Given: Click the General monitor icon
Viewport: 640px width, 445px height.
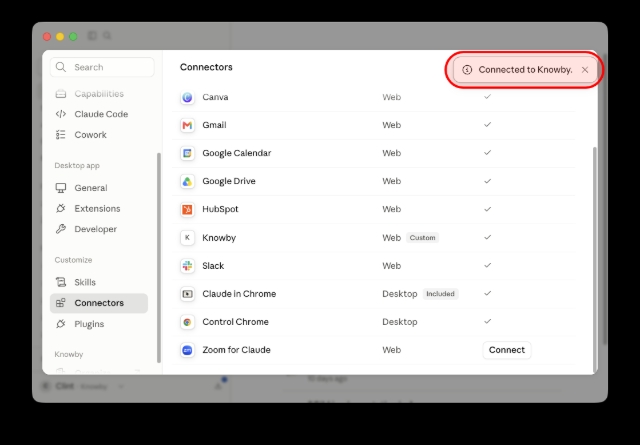Looking at the screenshot, I should click(61, 188).
